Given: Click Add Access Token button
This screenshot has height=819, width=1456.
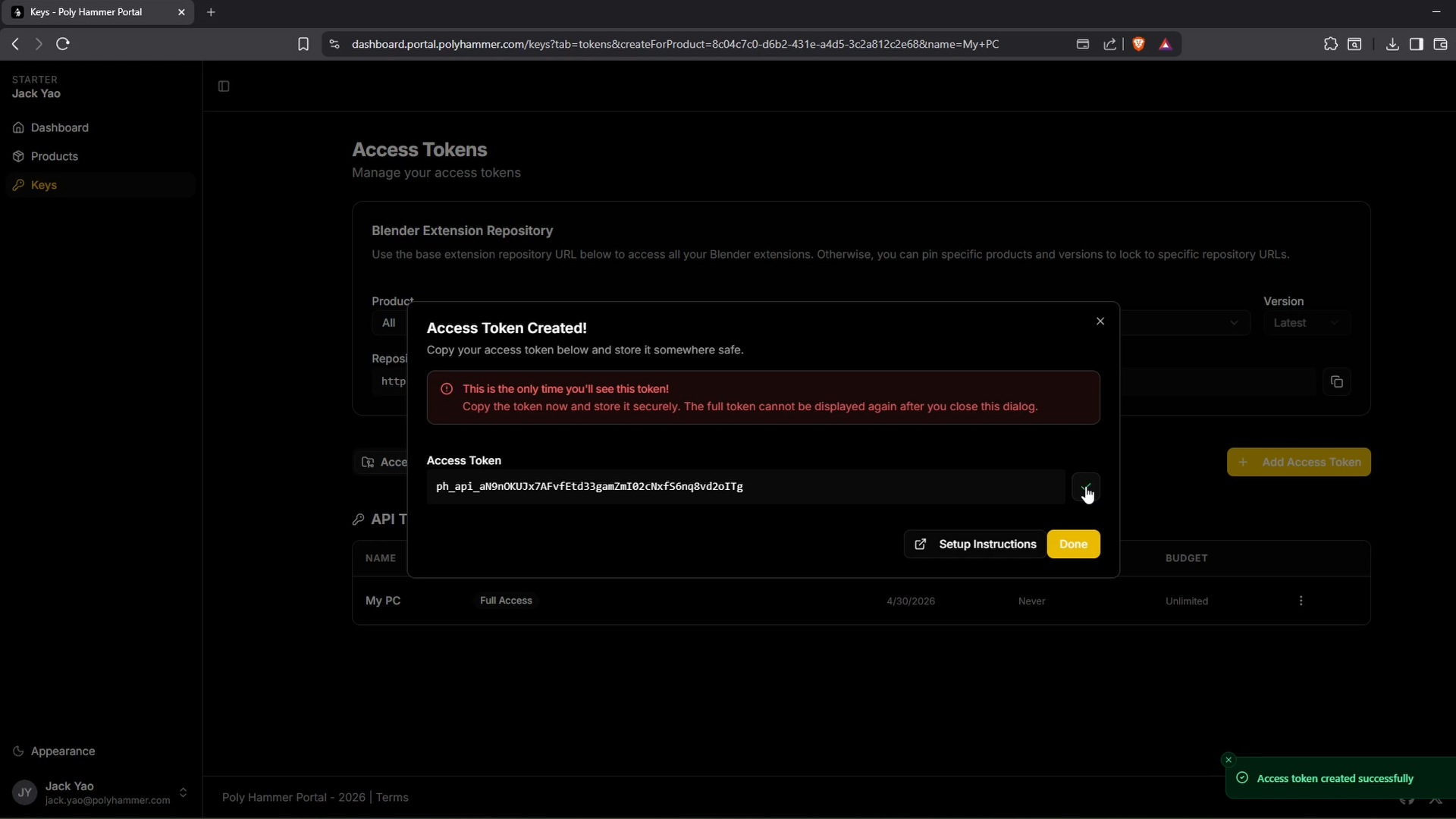Looking at the screenshot, I should (x=1298, y=463).
